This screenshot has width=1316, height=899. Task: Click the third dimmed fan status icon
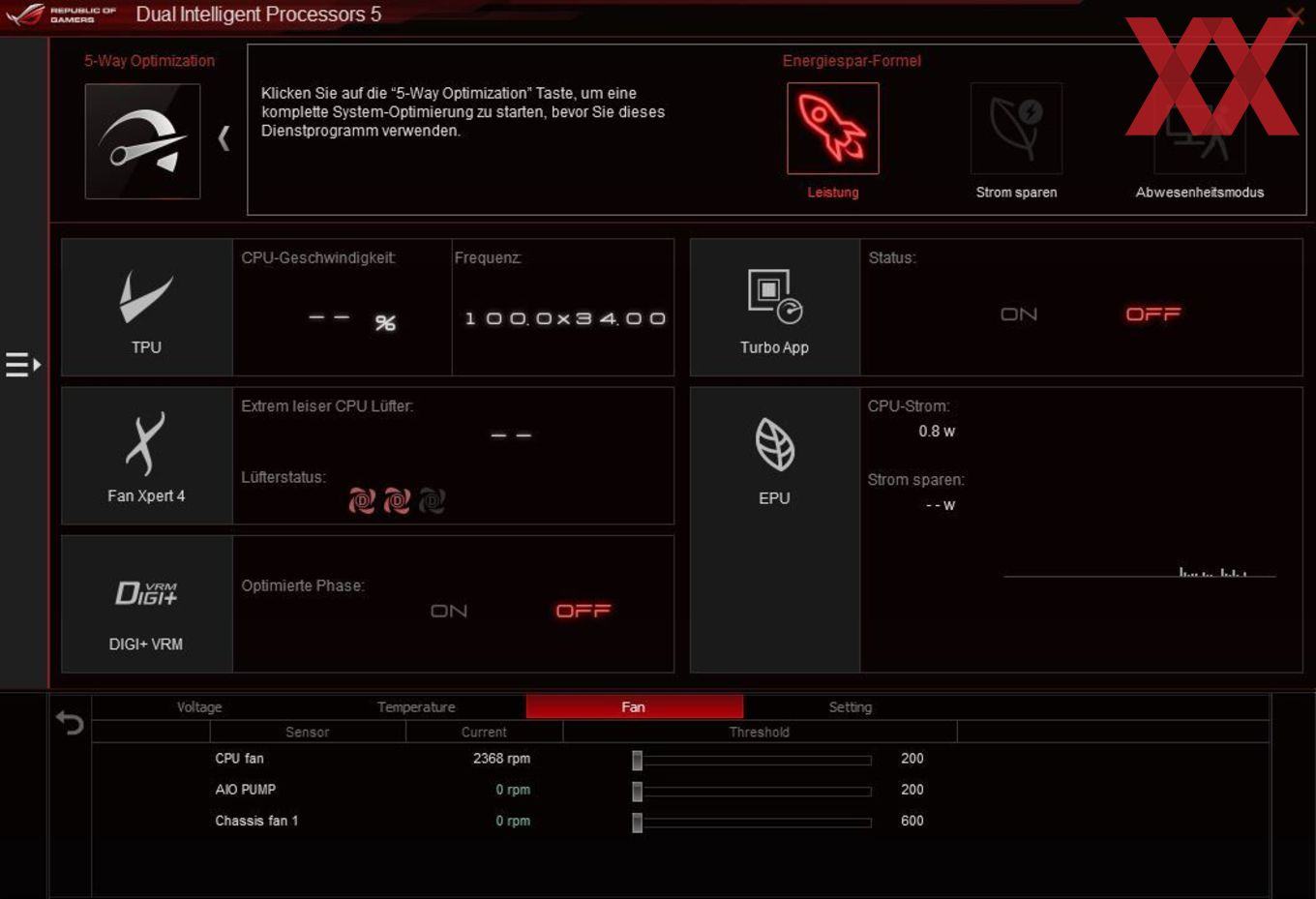[x=432, y=500]
